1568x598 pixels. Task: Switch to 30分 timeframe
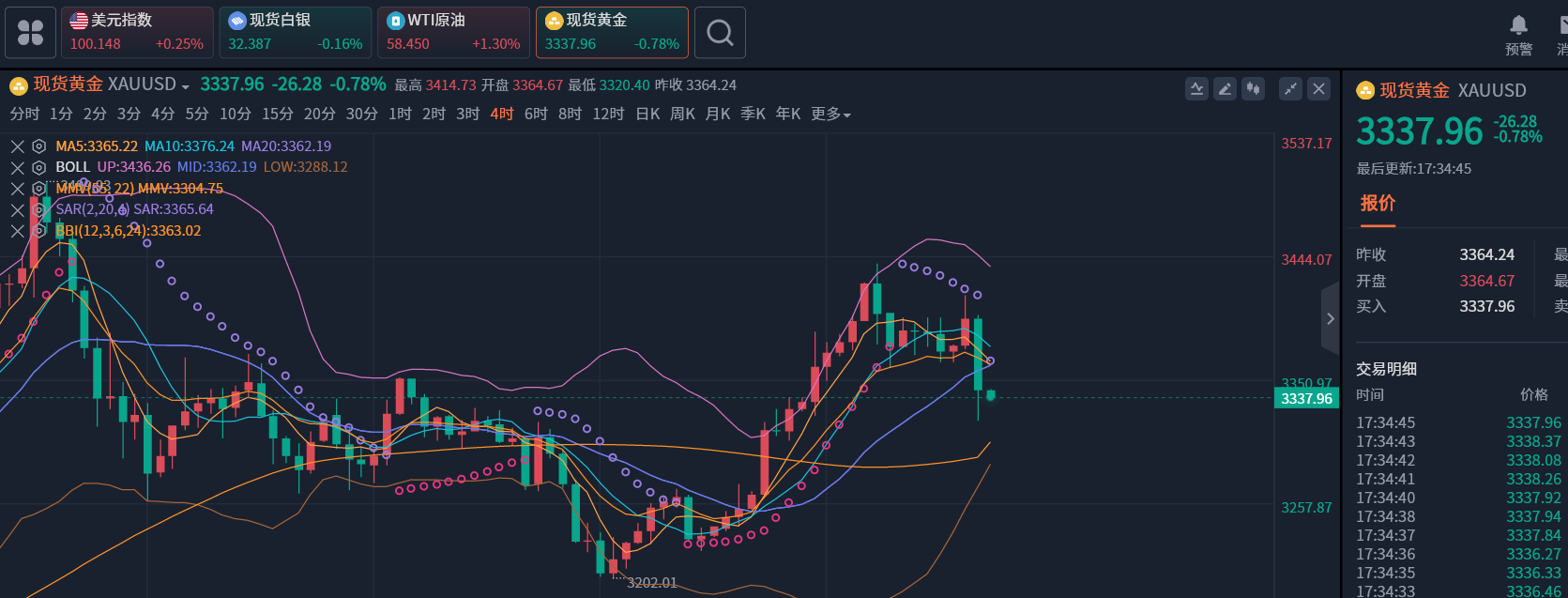click(x=361, y=114)
